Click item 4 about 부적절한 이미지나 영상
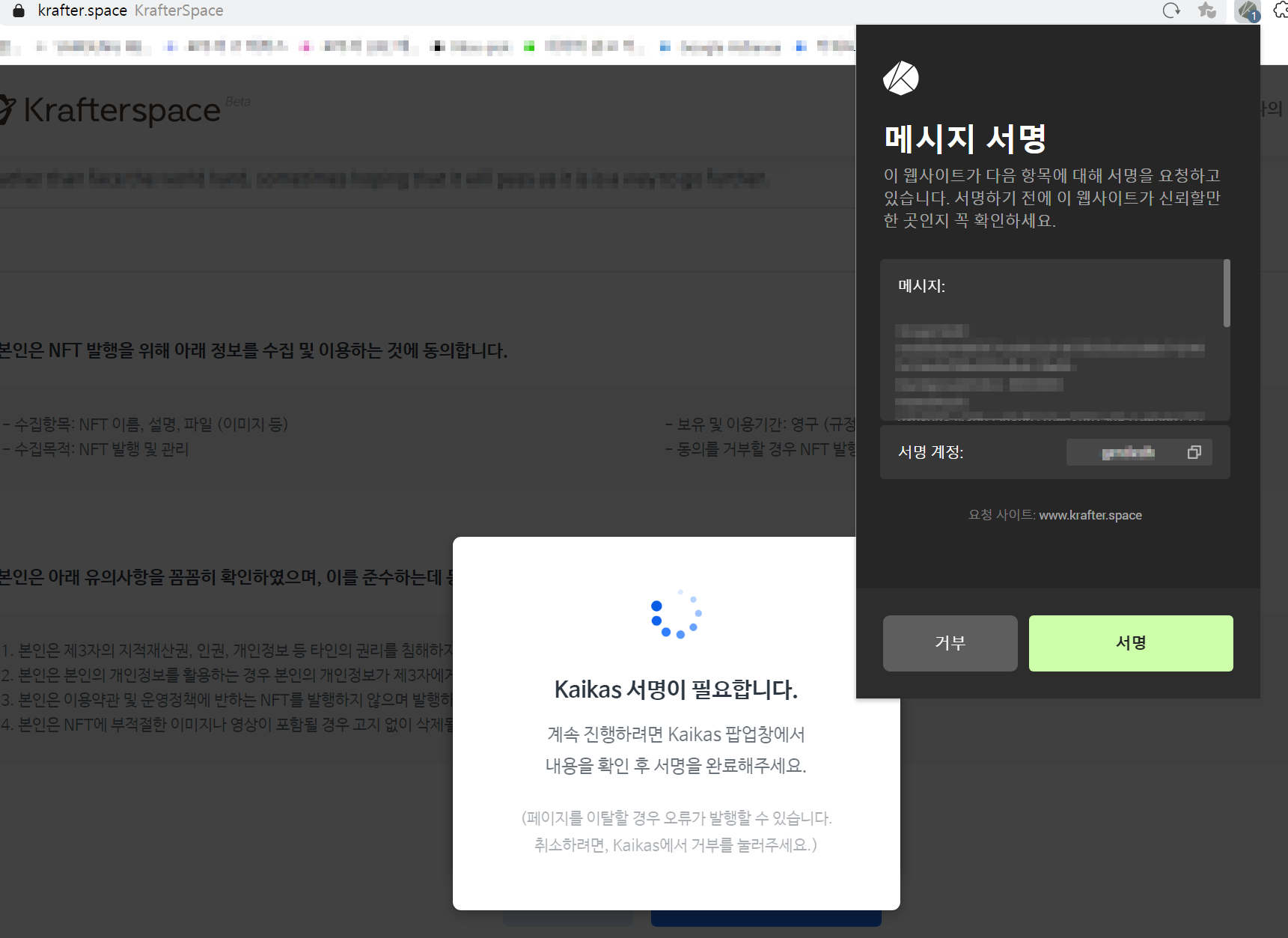This screenshot has width=1288, height=938. coord(227,725)
